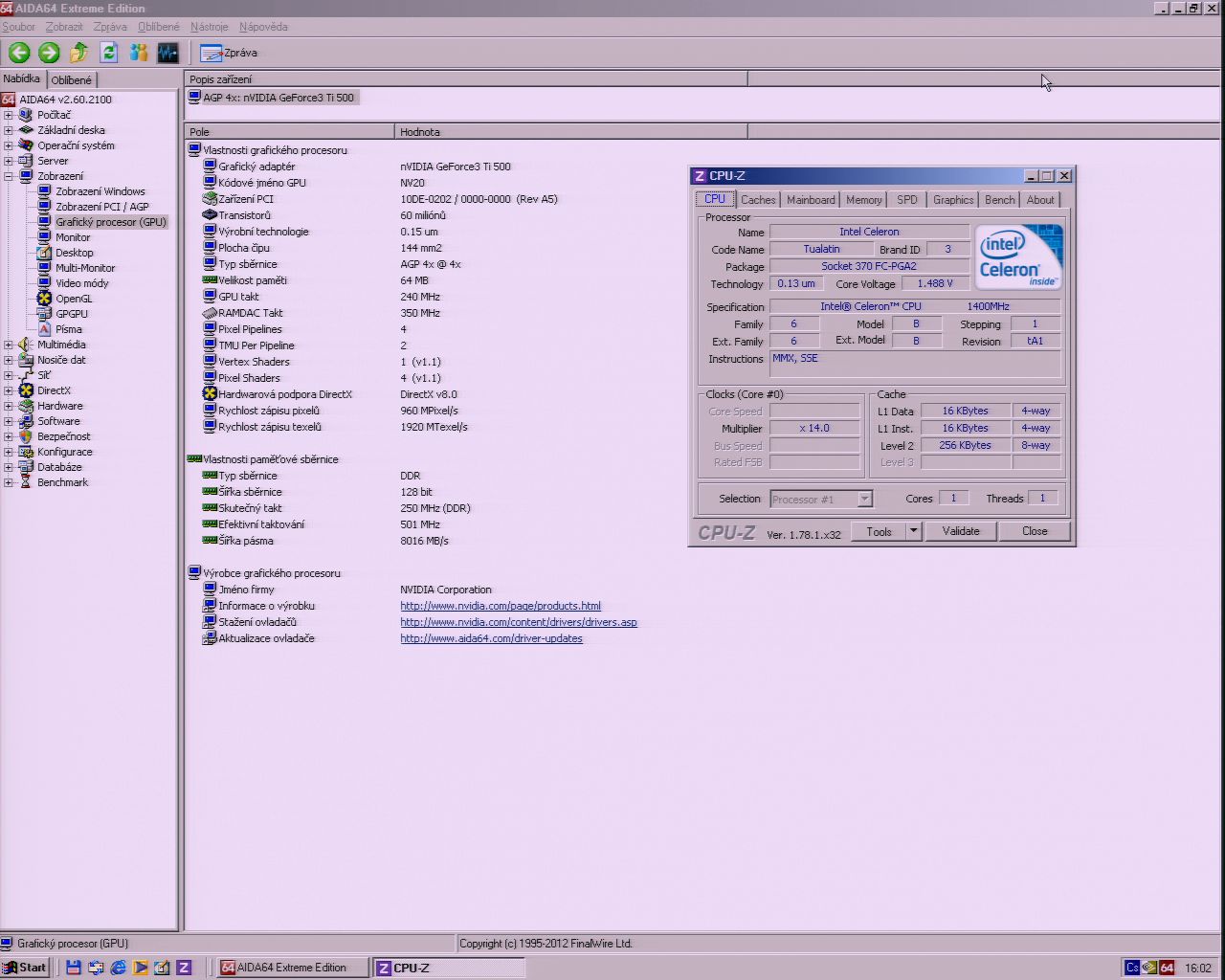
Task: Click the two-people users toolbar icon
Action: [x=139, y=53]
